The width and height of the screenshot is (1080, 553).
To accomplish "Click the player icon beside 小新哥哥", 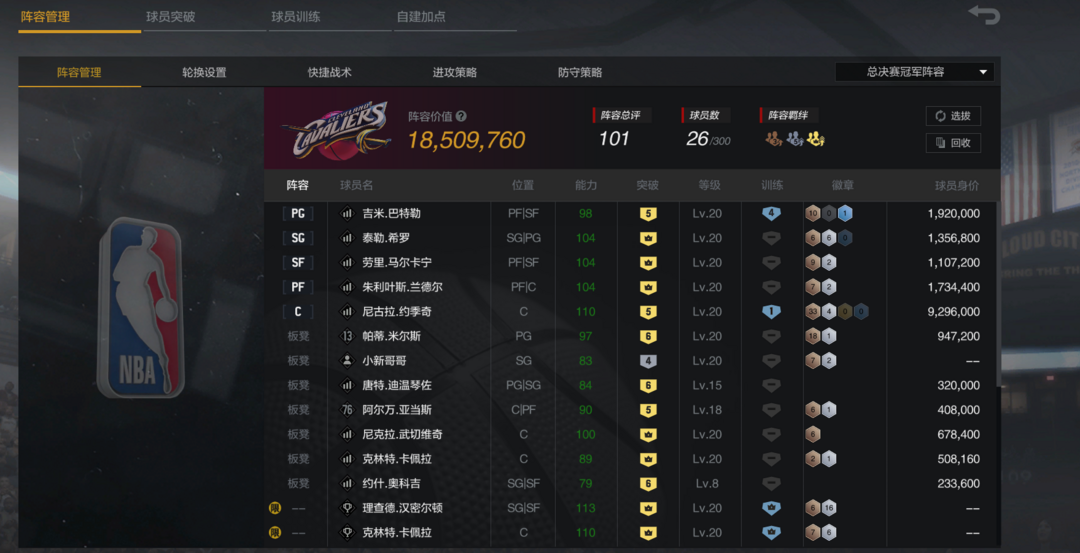I will click(347, 361).
